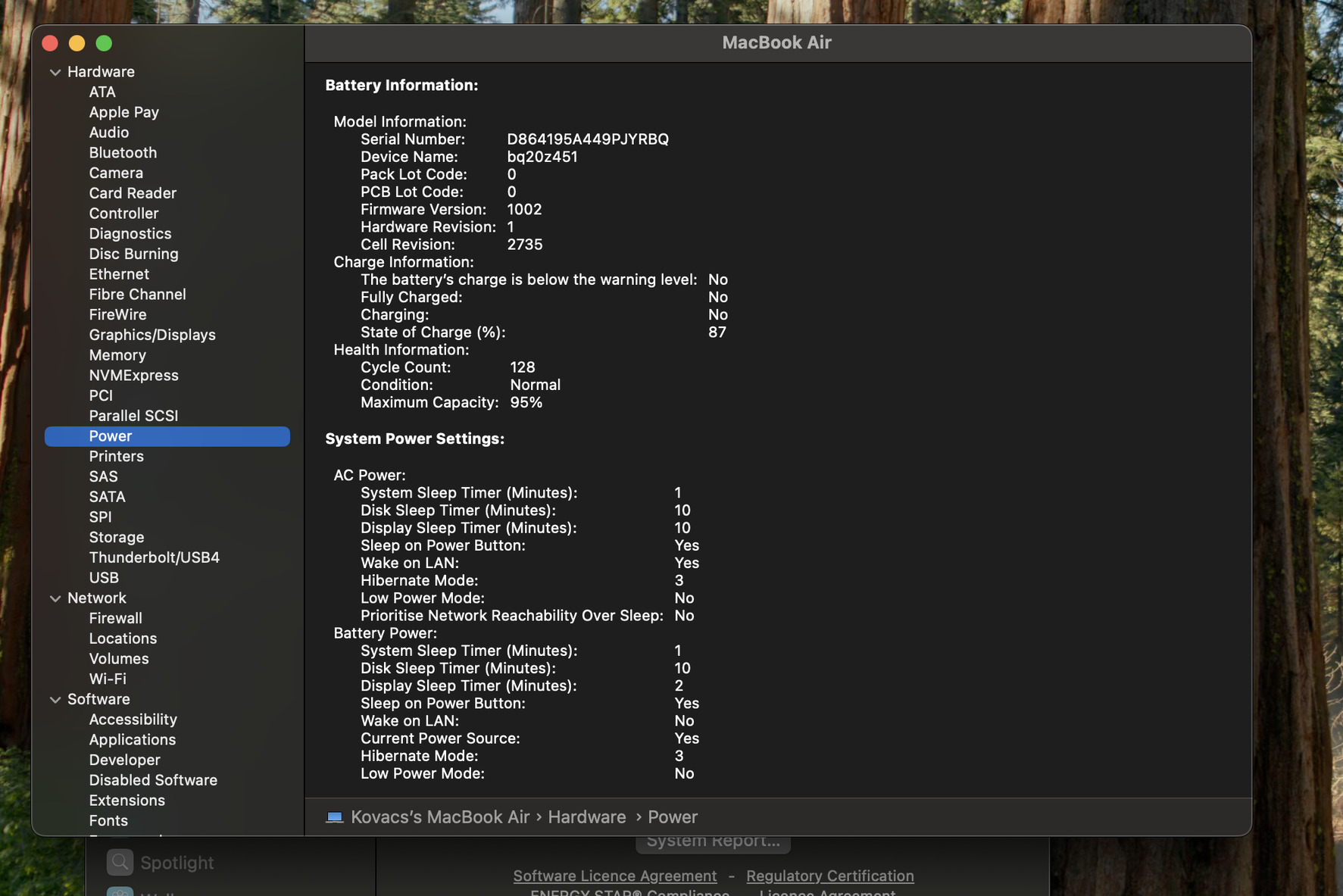
Task: Select Parallel SCSI in the sidebar
Action: click(133, 416)
